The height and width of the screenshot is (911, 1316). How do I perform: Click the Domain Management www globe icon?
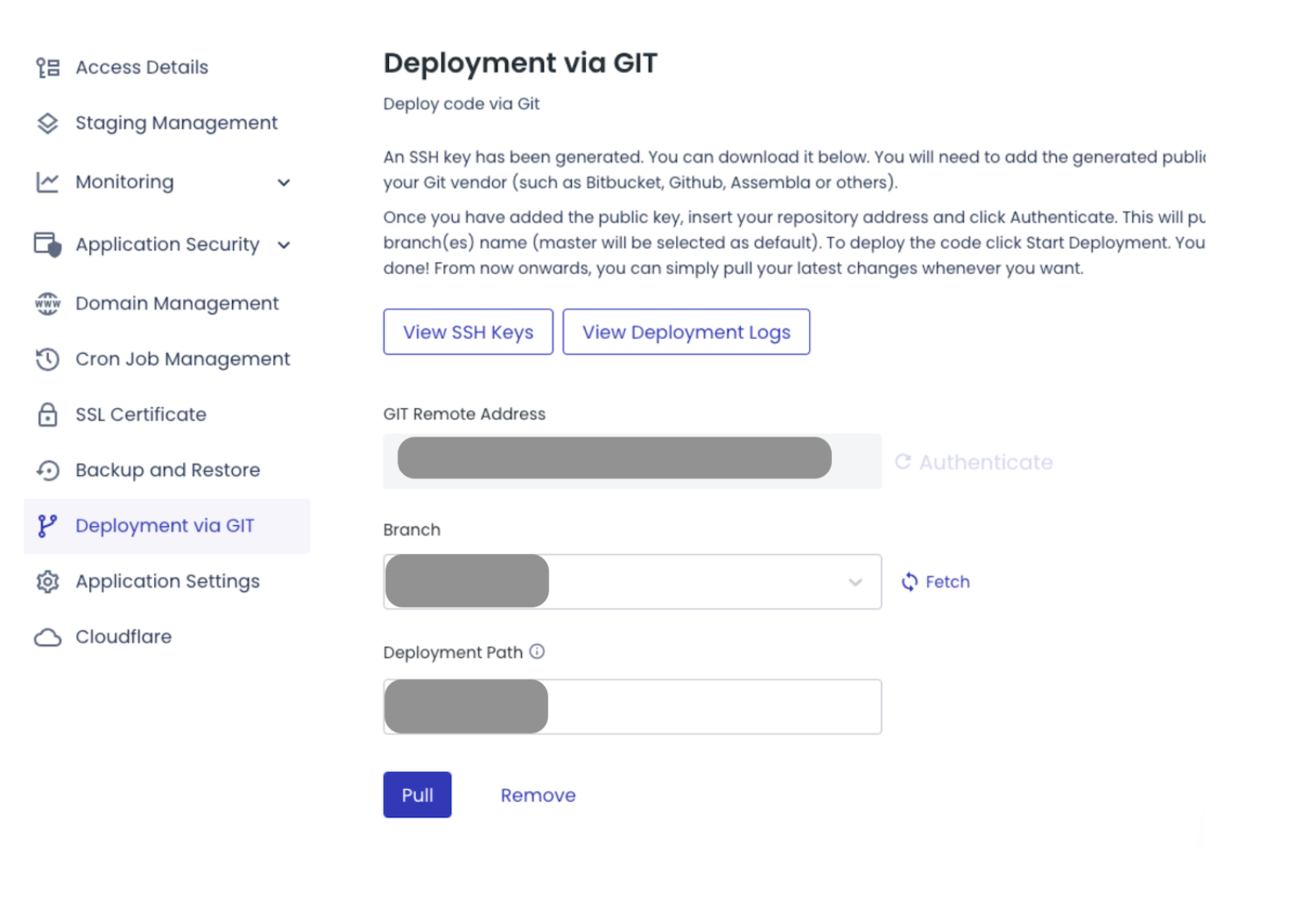pyautogui.click(x=48, y=304)
